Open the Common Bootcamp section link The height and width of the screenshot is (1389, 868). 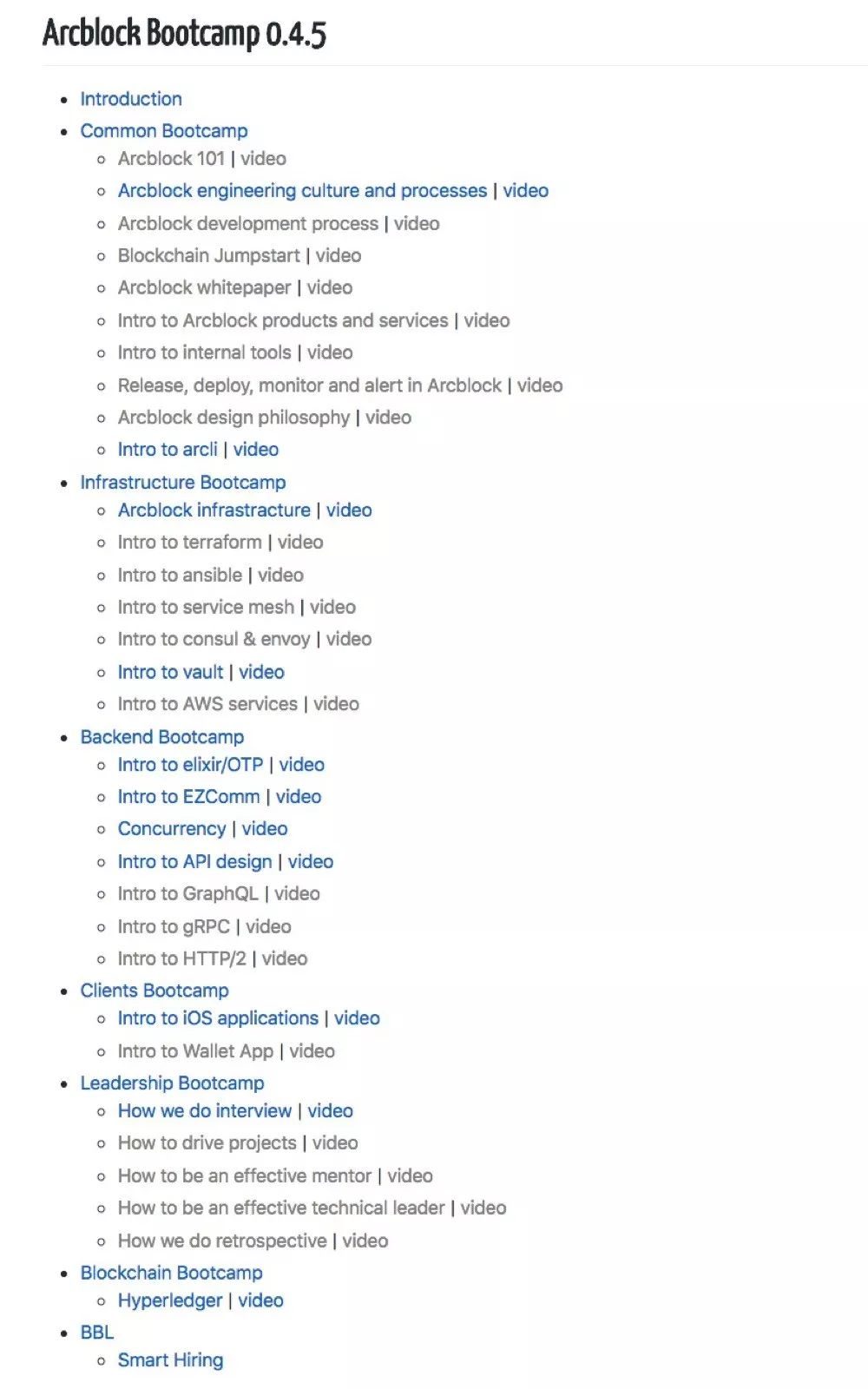(x=164, y=131)
